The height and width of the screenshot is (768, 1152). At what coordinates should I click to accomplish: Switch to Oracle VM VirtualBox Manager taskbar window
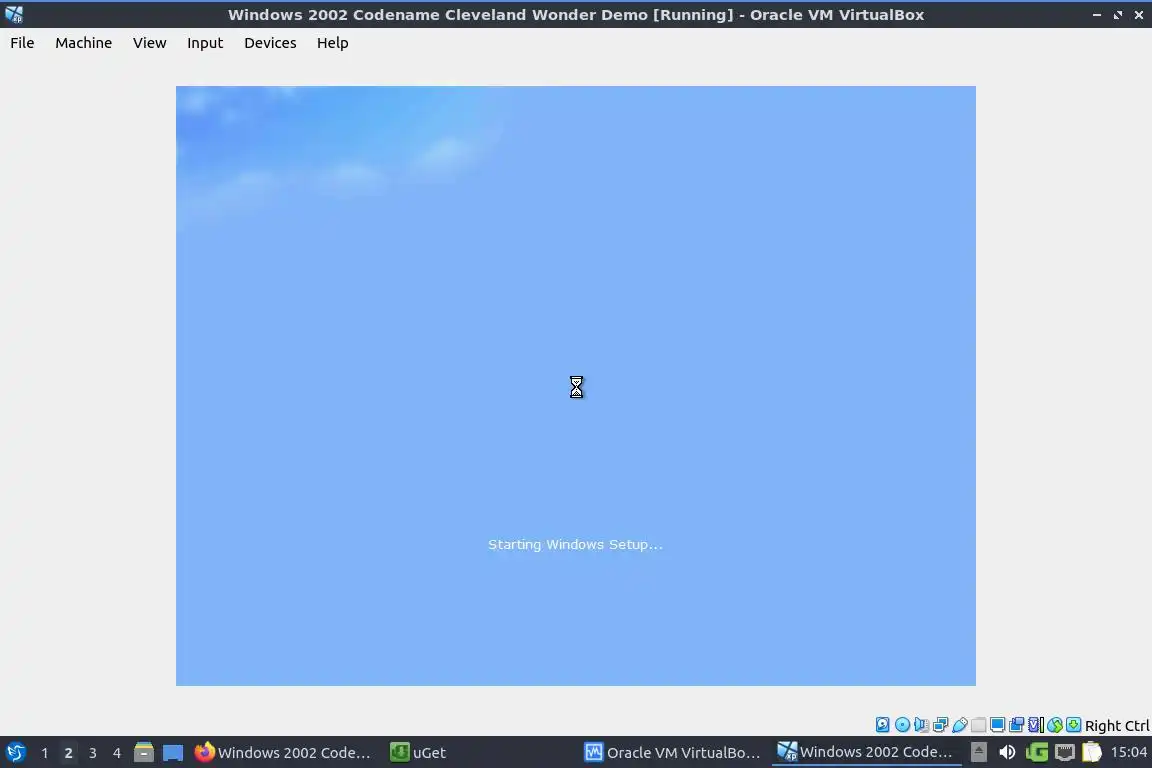click(672, 753)
